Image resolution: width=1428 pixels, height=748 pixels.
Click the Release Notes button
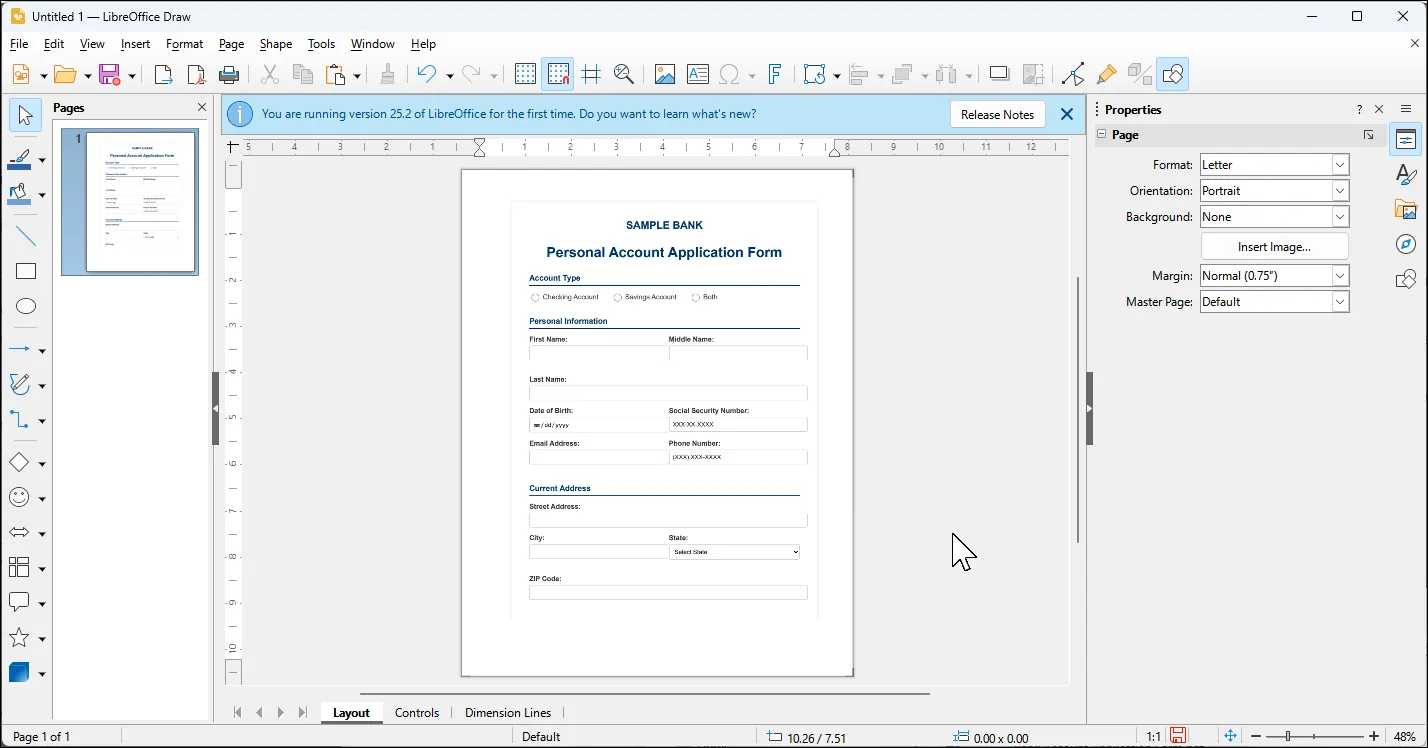click(997, 115)
